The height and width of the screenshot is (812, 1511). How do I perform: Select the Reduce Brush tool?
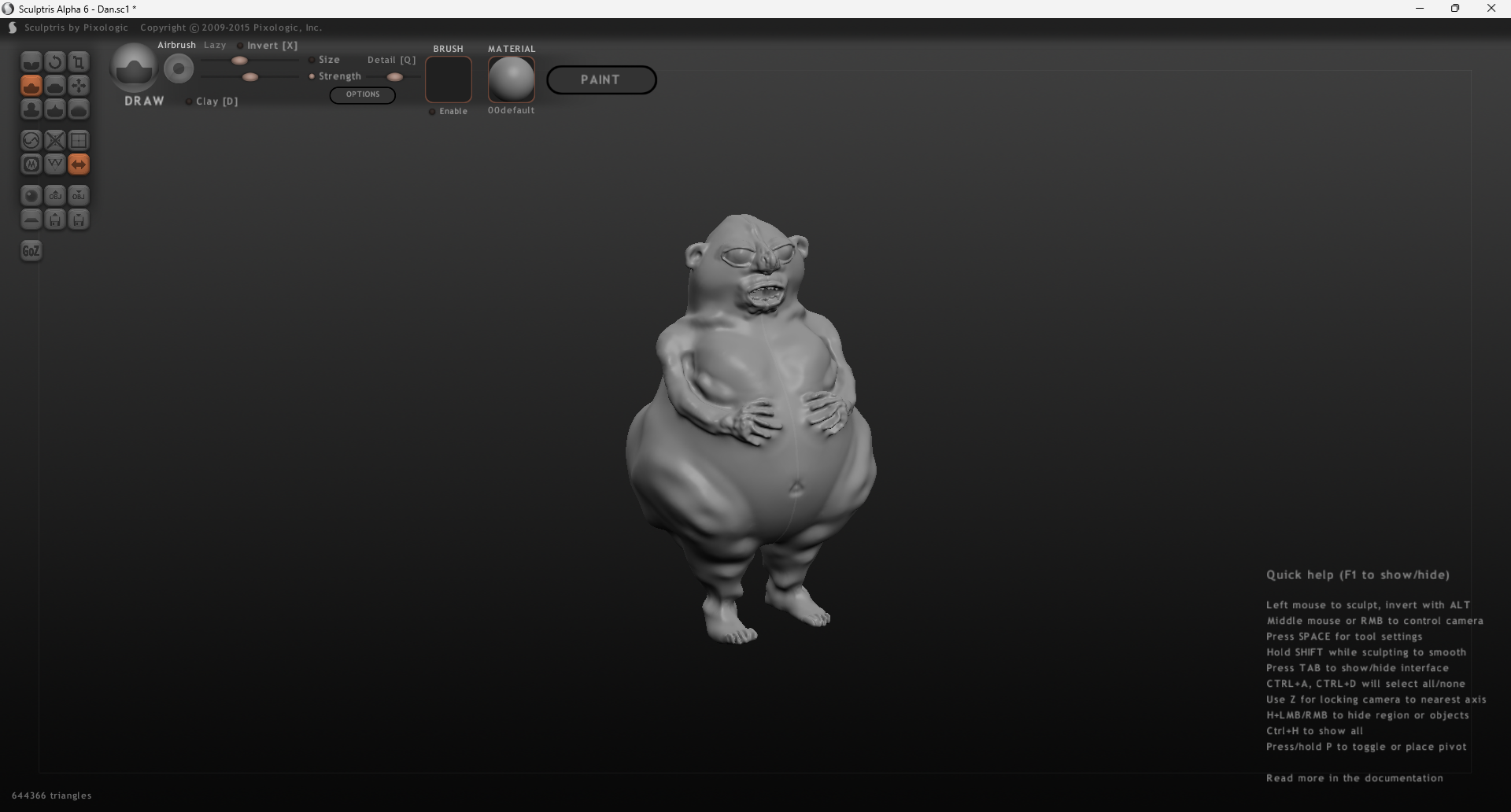click(x=31, y=141)
